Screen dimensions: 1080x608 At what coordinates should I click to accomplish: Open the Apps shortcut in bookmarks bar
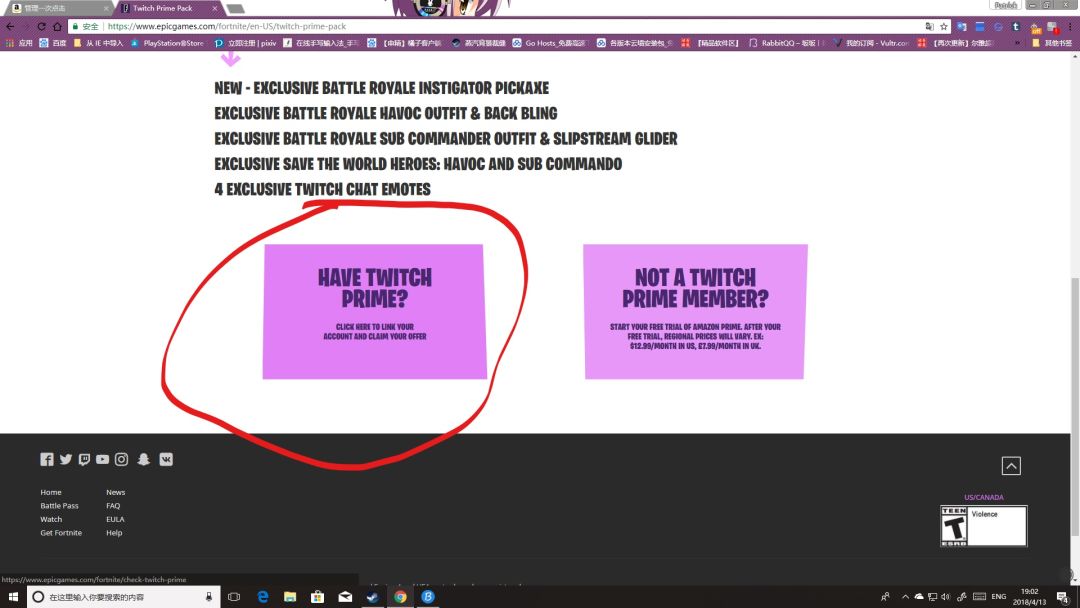19,43
